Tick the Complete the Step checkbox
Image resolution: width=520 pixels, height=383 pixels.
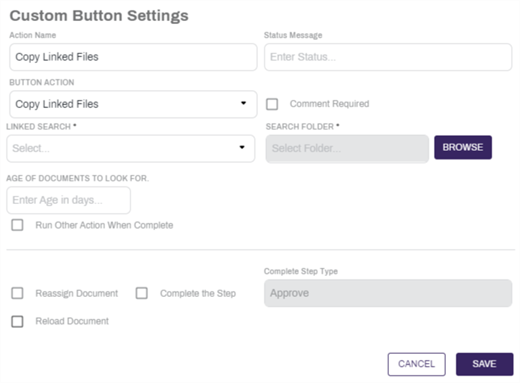(x=142, y=293)
